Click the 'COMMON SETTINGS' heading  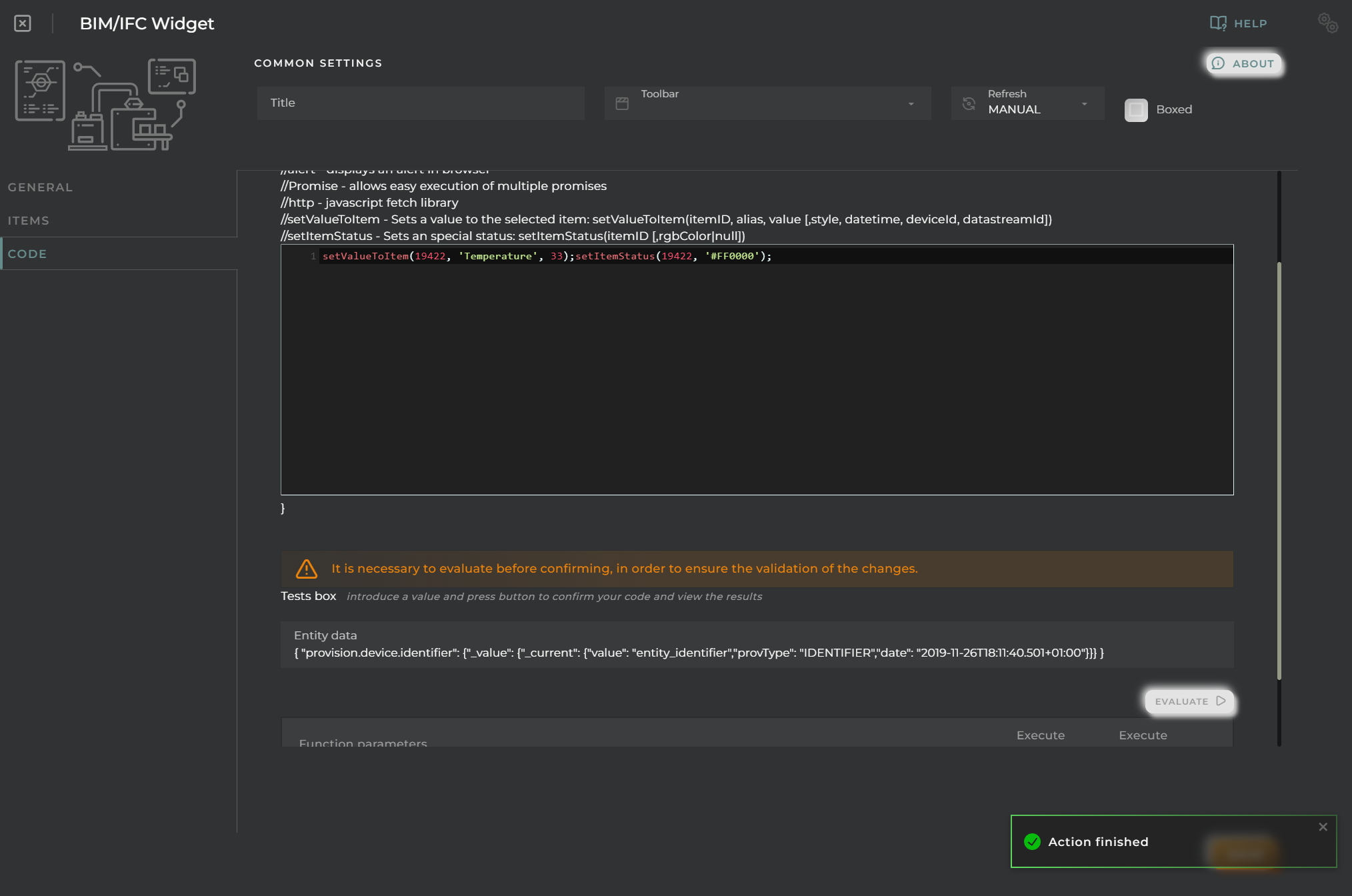[x=318, y=63]
